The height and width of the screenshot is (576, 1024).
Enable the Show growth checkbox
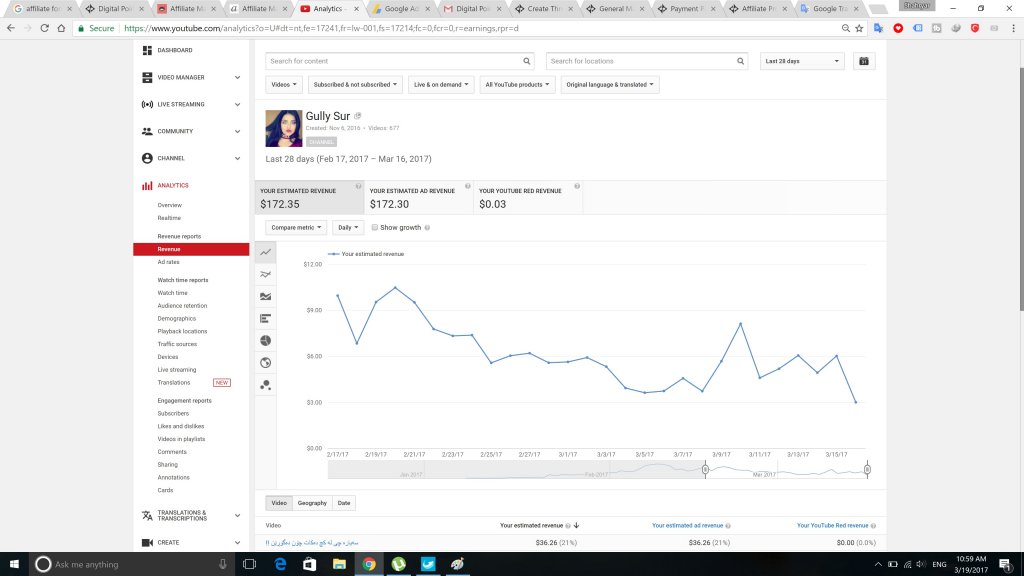coord(375,228)
